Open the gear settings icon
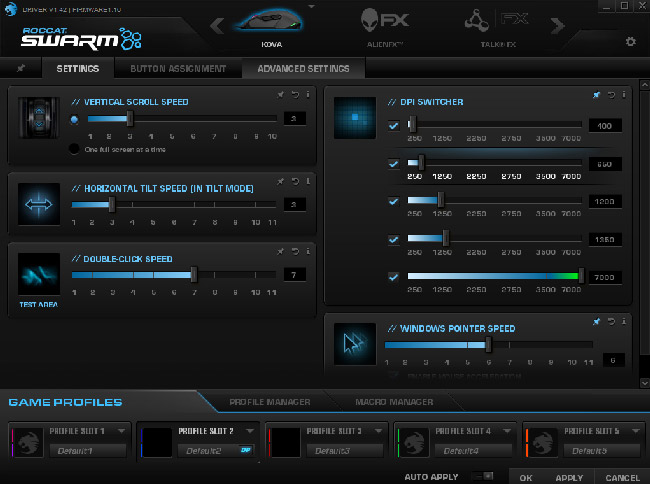 point(631,41)
